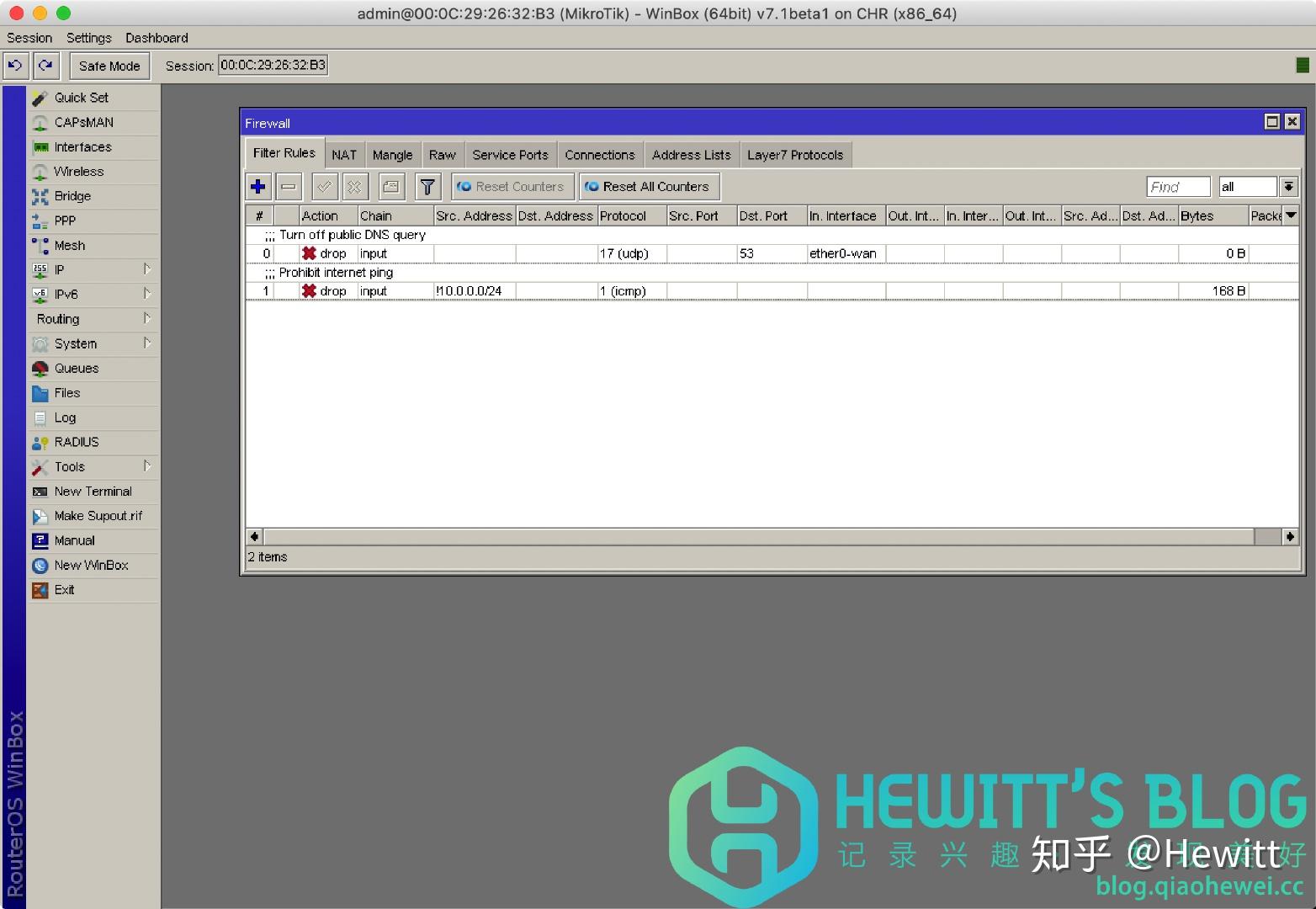Open the 'all' filter dropdown next to Find
Screen dimensions: 1316x909
click(x=1288, y=186)
